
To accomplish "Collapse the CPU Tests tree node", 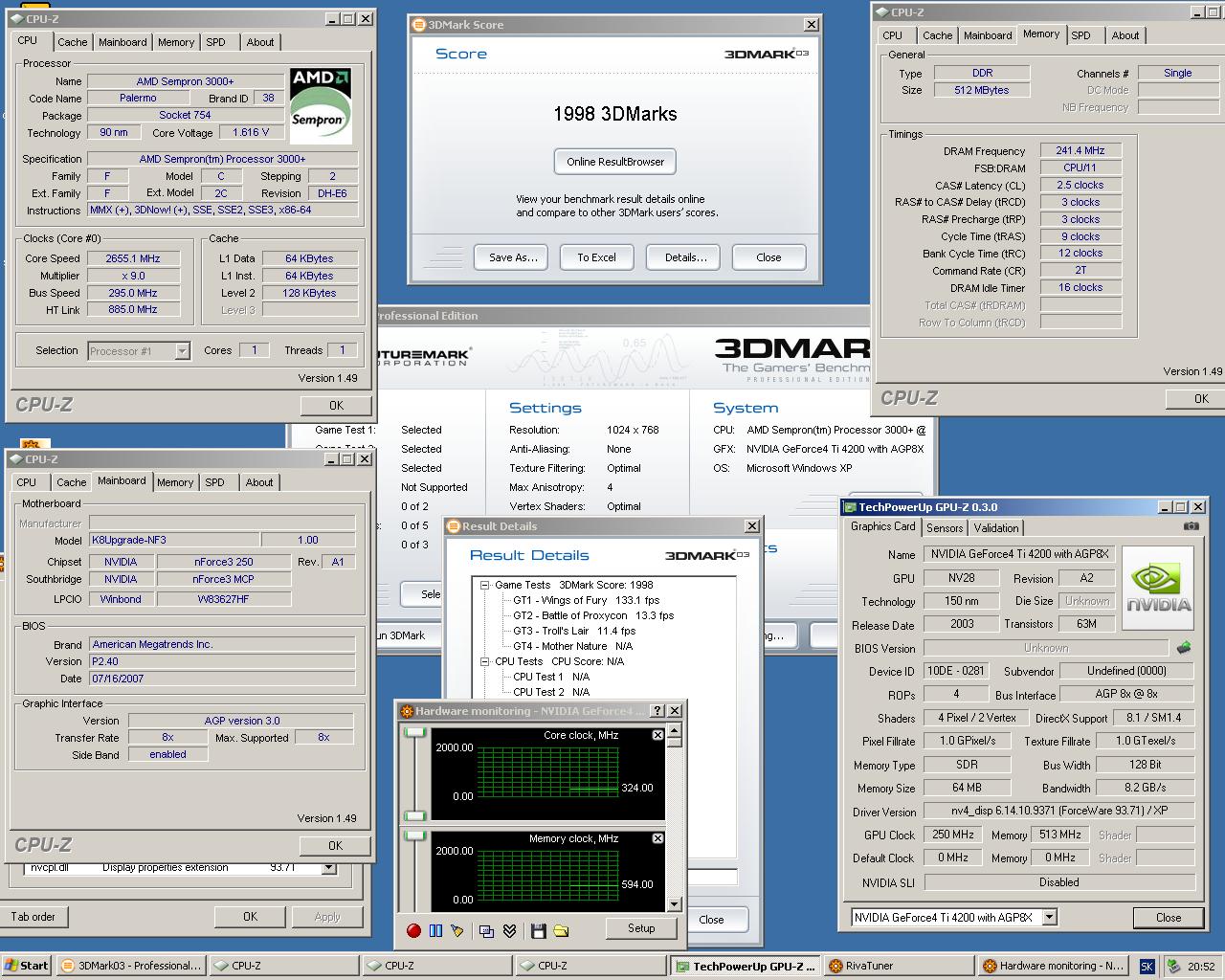I will [x=485, y=661].
